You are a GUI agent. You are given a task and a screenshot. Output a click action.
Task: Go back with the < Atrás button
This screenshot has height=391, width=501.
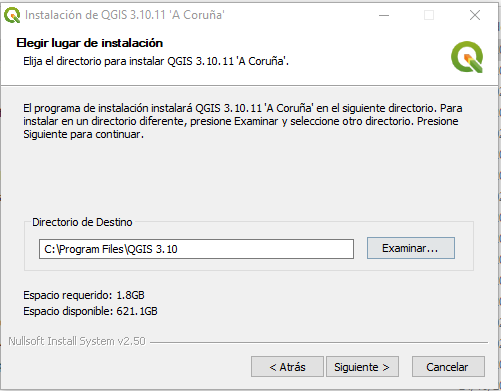pyautogui.click(x=287, y=367)
